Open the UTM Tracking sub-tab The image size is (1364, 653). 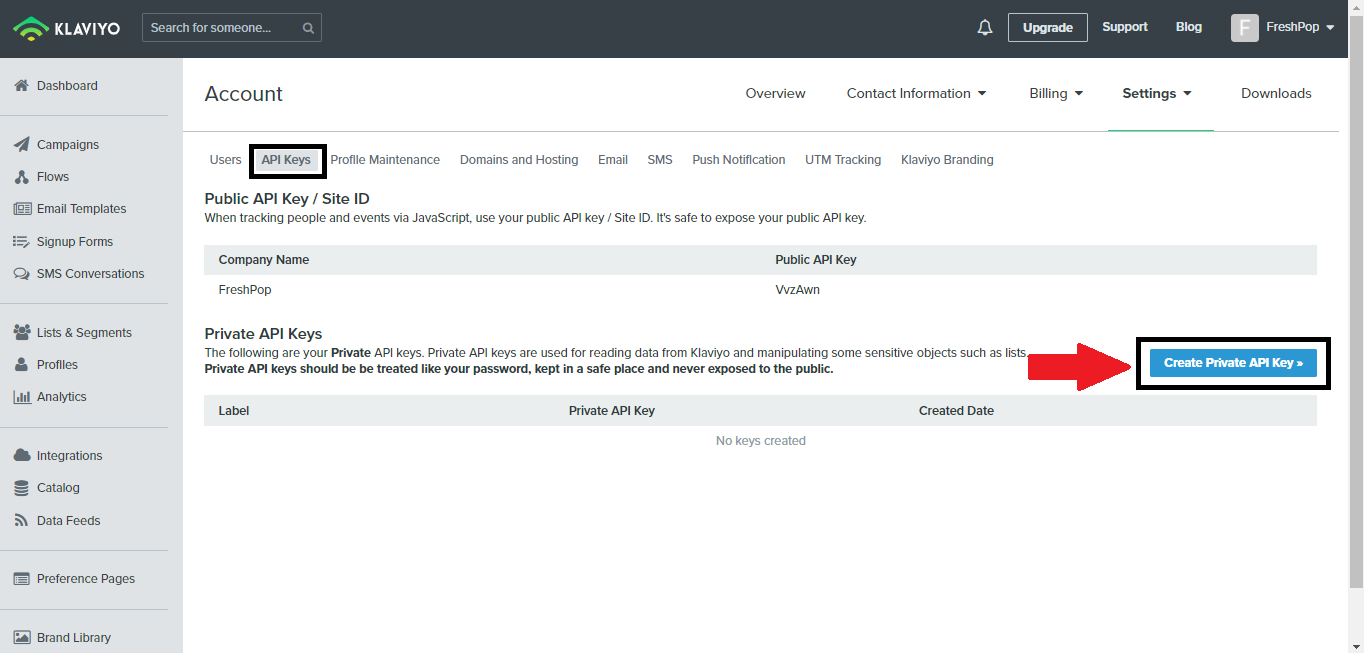coord(843,160)
